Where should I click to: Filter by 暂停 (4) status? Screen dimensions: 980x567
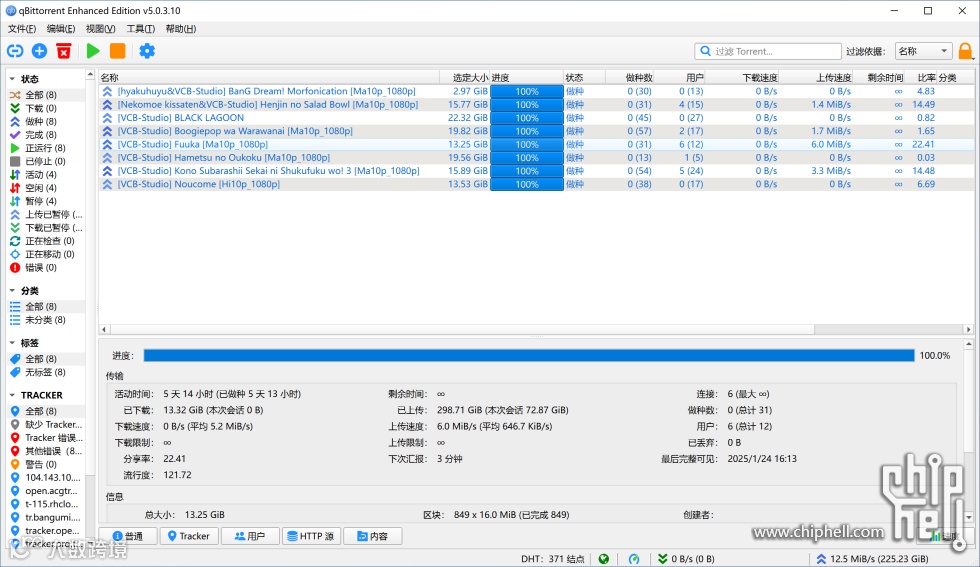(34, 201)
